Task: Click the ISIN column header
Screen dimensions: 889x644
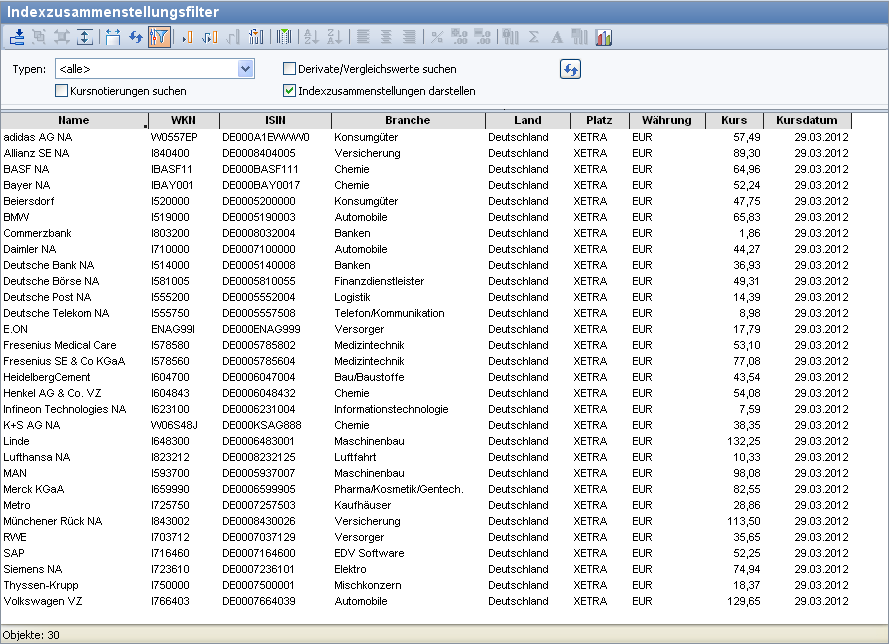Action: coord(275,121)
